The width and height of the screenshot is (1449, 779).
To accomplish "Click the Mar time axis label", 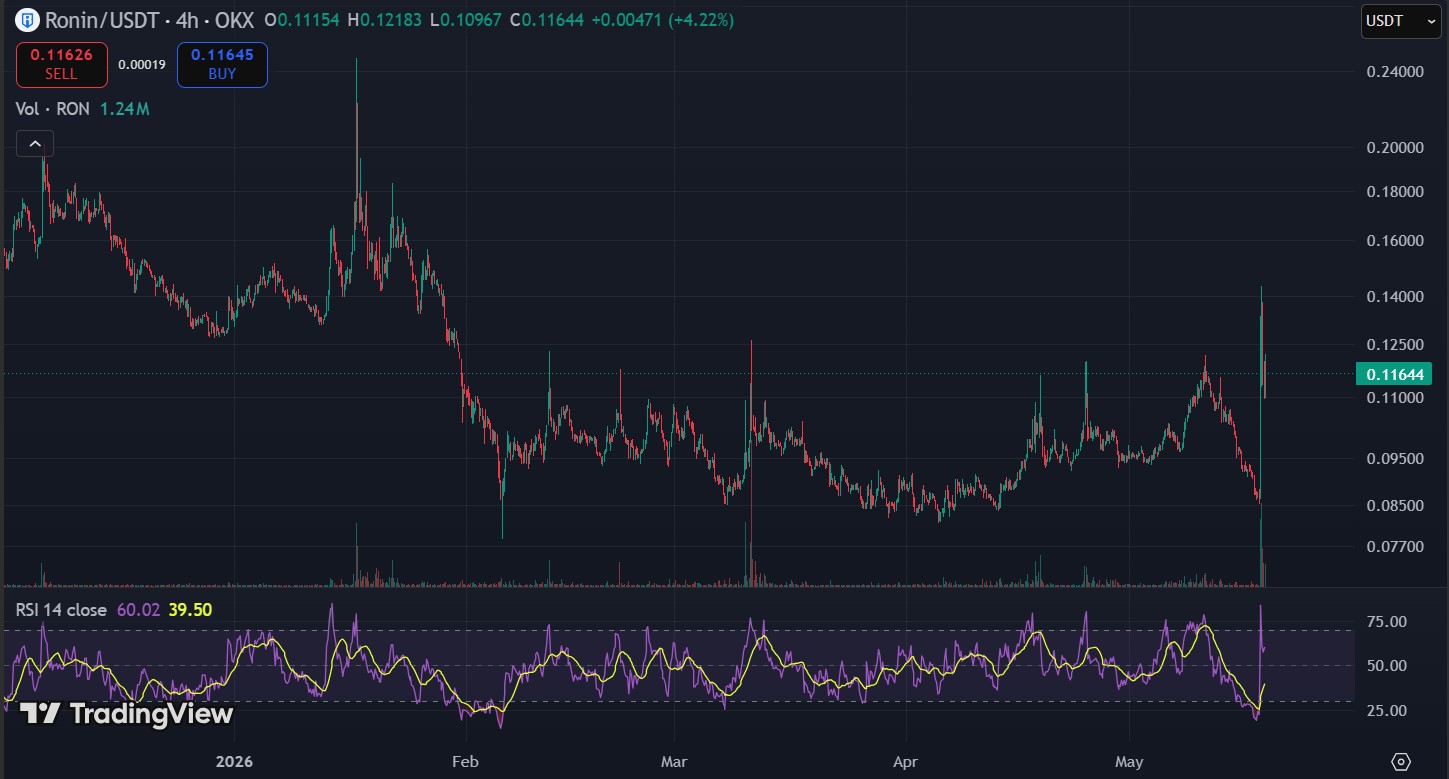I will pos(675,761).
